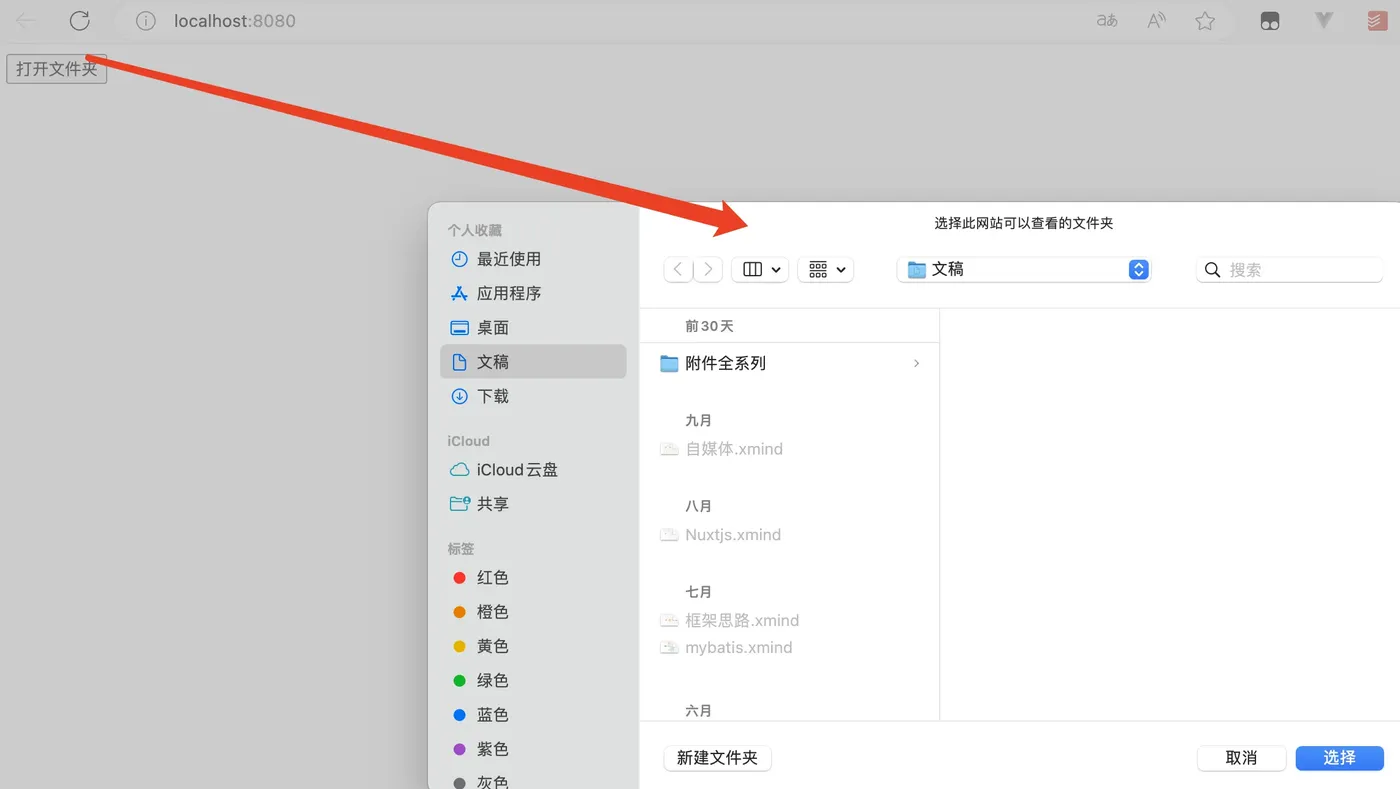This screenshot has height=789, width=1400.
Task: Click the 打开文件夹 button on the page
Action: tap(57, 69)
